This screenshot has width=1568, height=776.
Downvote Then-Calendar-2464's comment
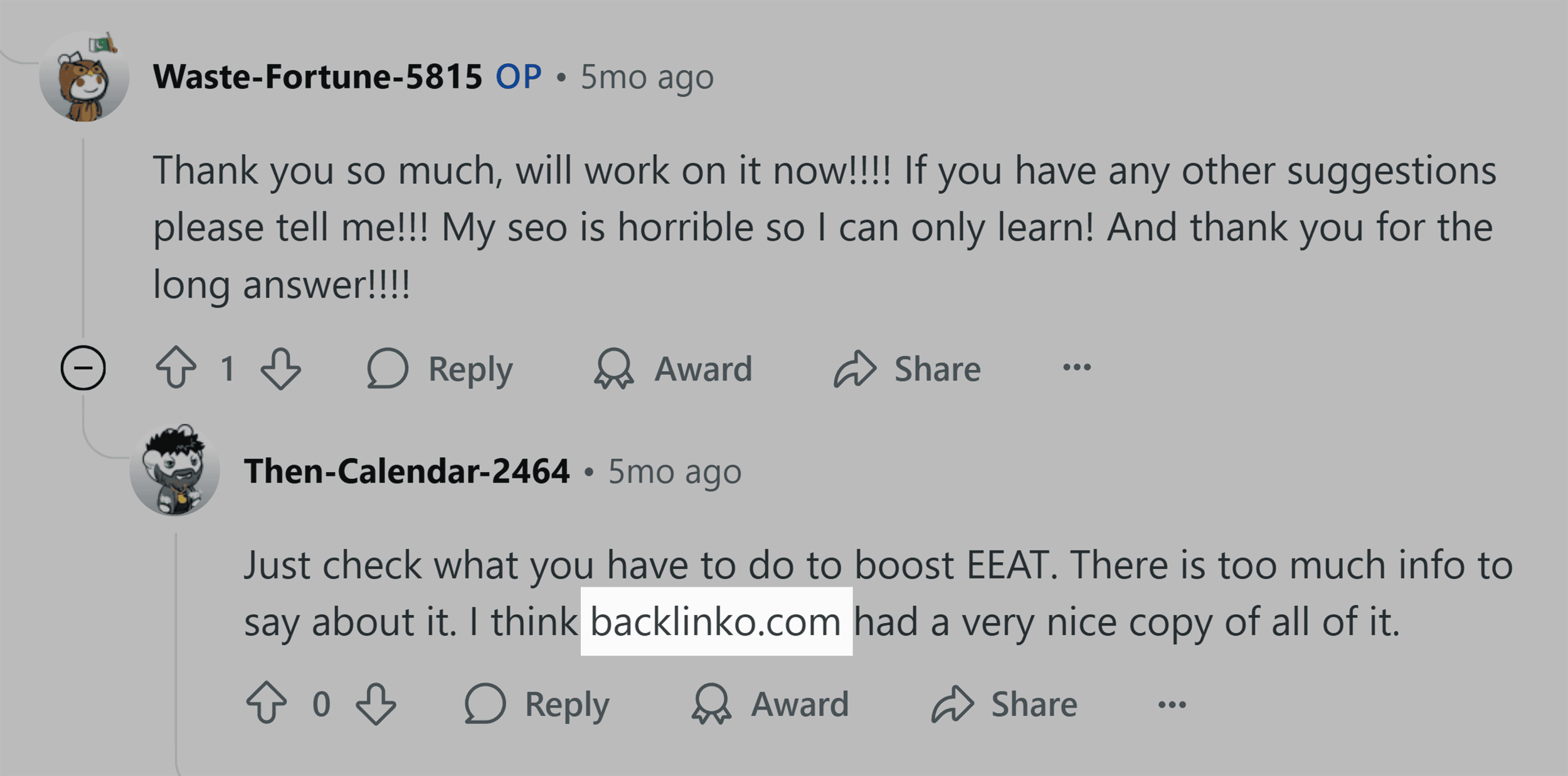pos(376,703)
